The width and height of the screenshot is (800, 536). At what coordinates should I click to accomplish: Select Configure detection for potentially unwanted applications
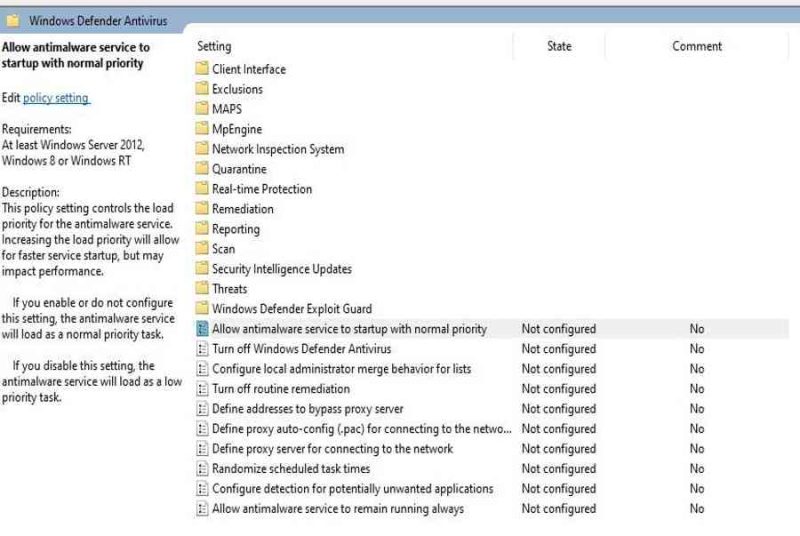click(x=353, y=489)
